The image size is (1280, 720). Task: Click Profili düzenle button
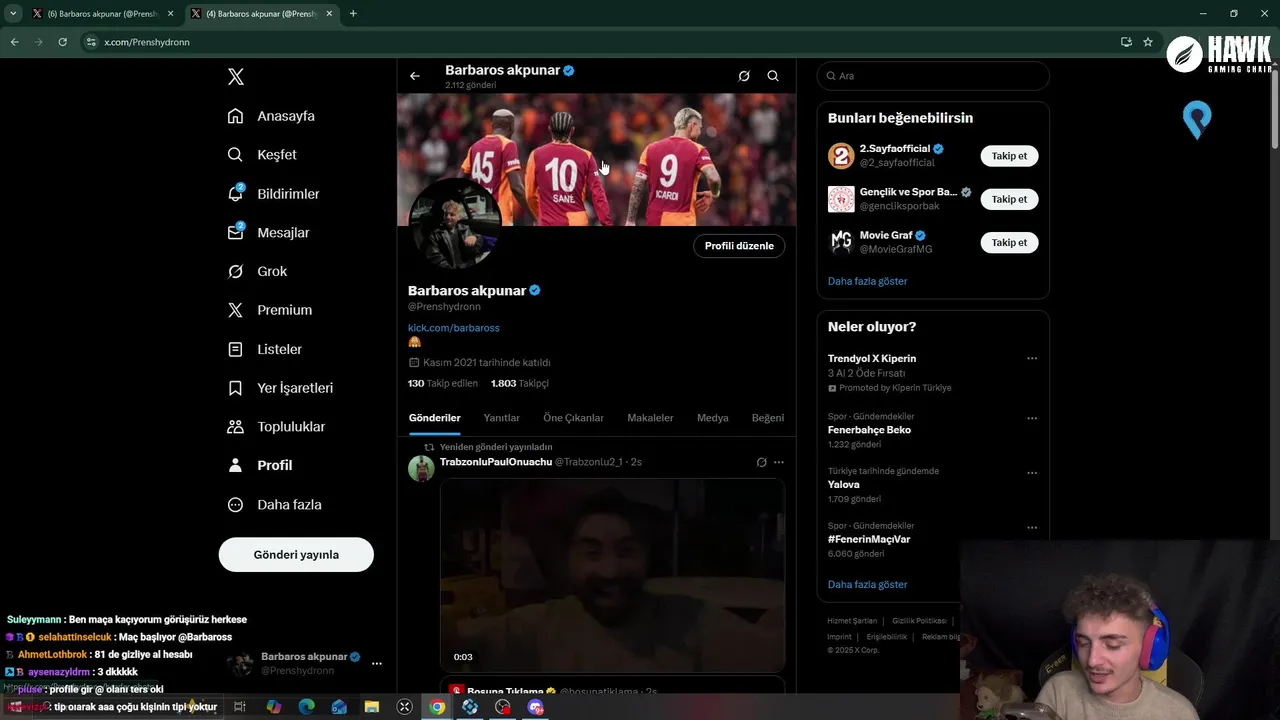click(x=739, y=246)
